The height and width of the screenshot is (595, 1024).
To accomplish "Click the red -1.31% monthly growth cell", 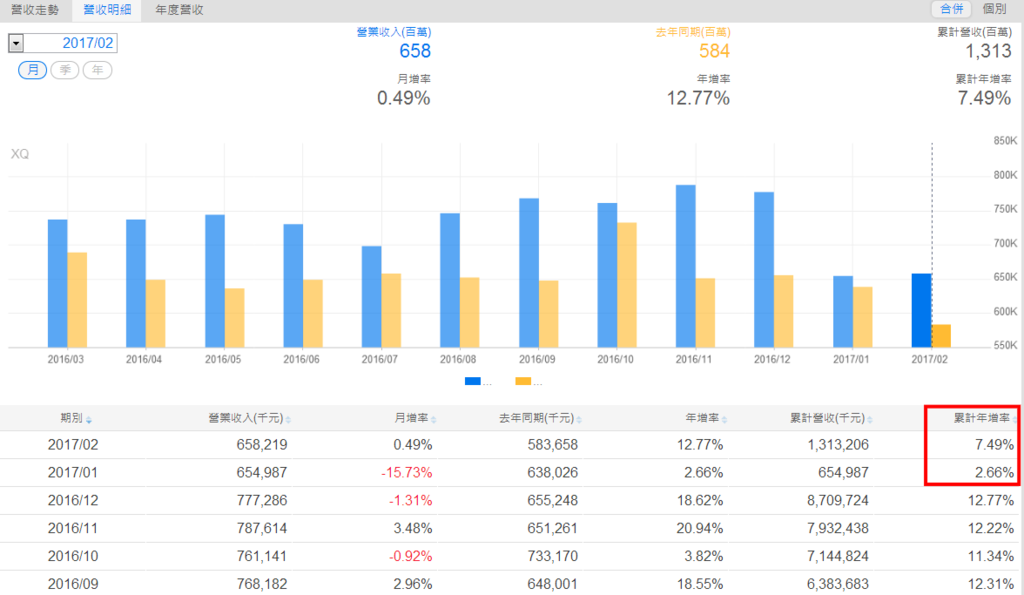I will tap(410, 500).
